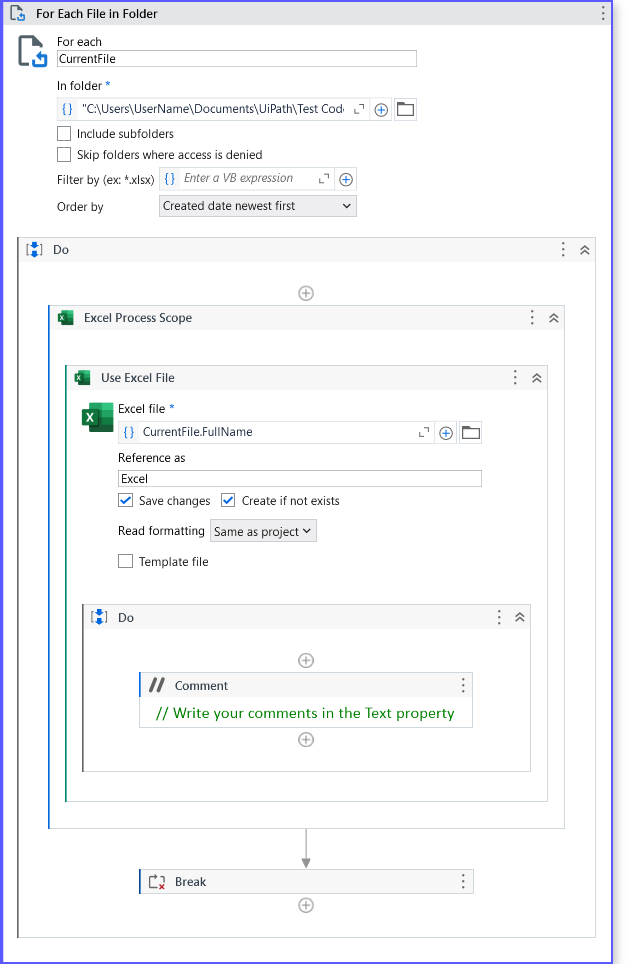
Task: Collapse the Excel Process Scope activity
Action: [554, 318]
